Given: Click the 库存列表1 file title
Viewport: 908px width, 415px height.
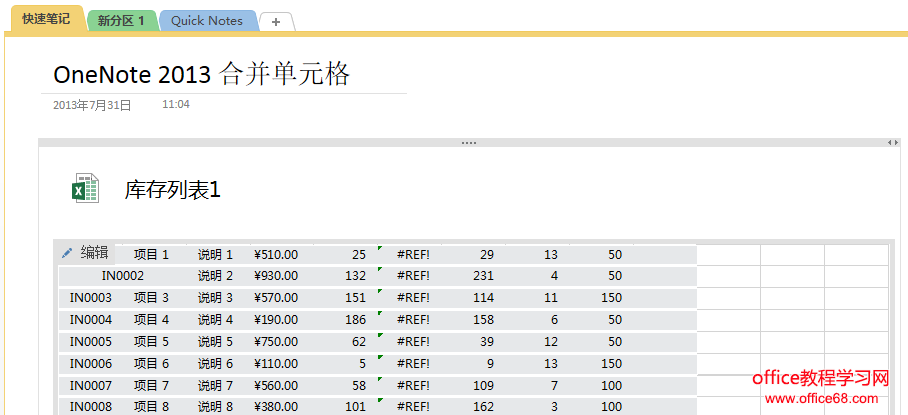Looking at the screenshot, I should [x=172, y=189].
